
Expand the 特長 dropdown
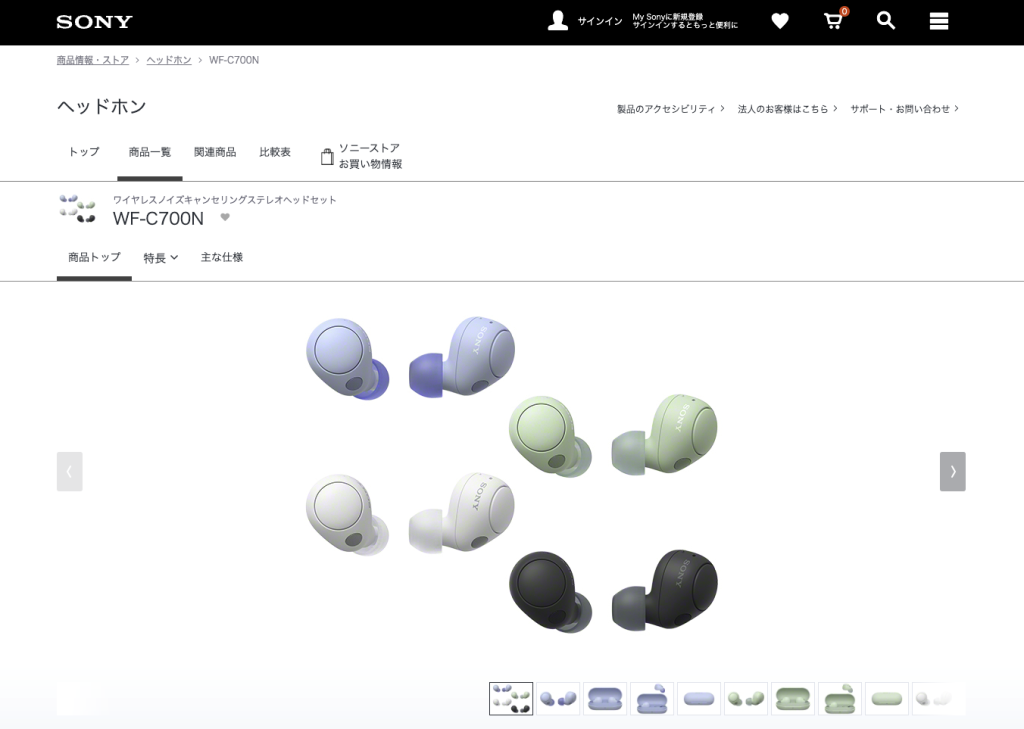tap(161, 258)
